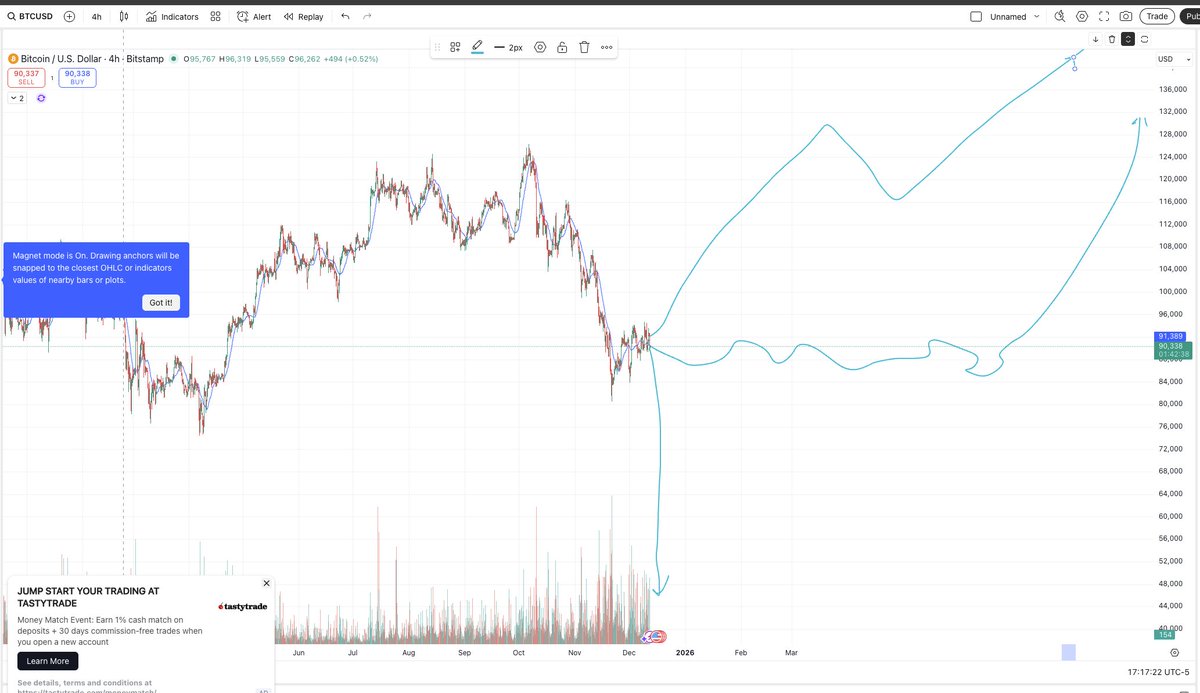Click the purple refresh icon under the legend

(x=41, y=98)
